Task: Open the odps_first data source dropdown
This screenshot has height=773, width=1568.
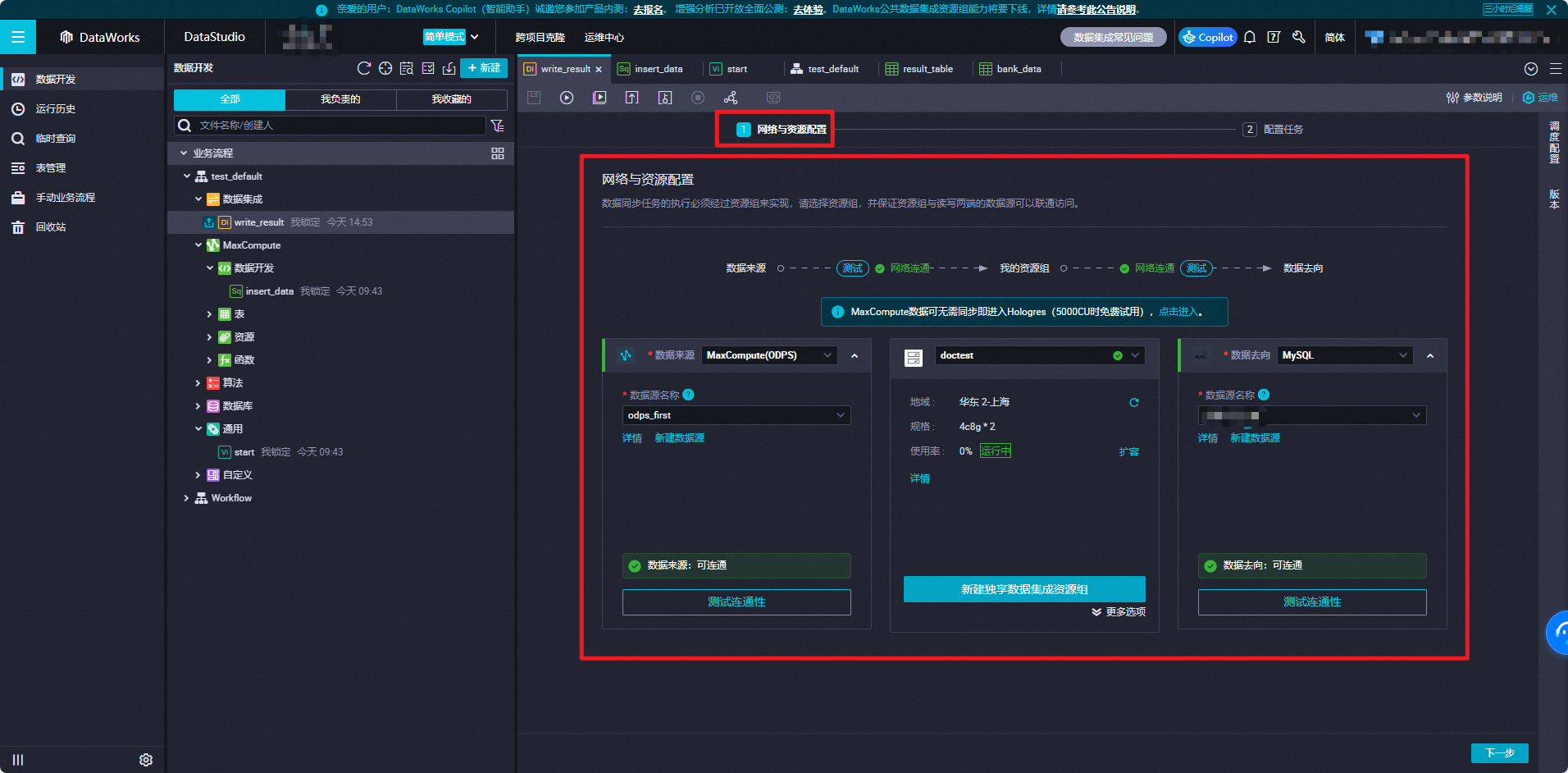Action: coord(736,415)
